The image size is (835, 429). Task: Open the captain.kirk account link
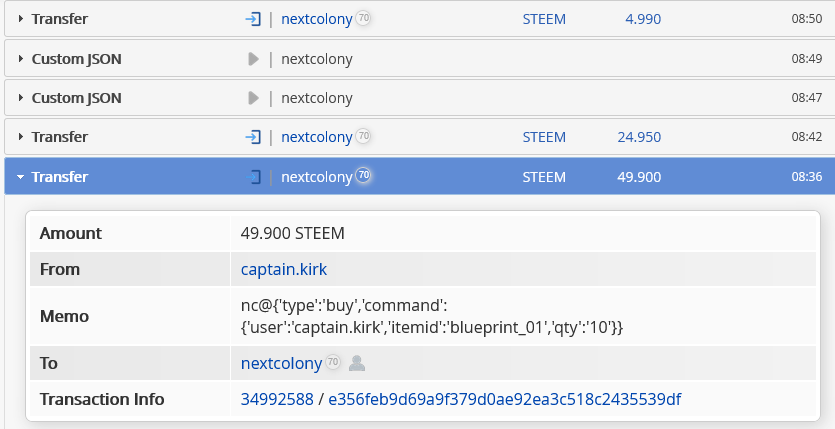[x=284, y=269]
